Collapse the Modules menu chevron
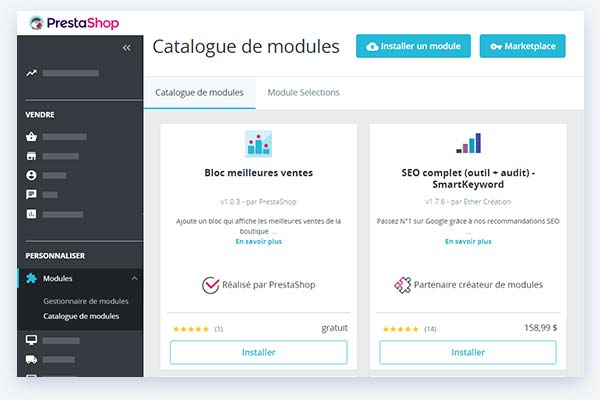600x400 pixels. click(134, 278)
